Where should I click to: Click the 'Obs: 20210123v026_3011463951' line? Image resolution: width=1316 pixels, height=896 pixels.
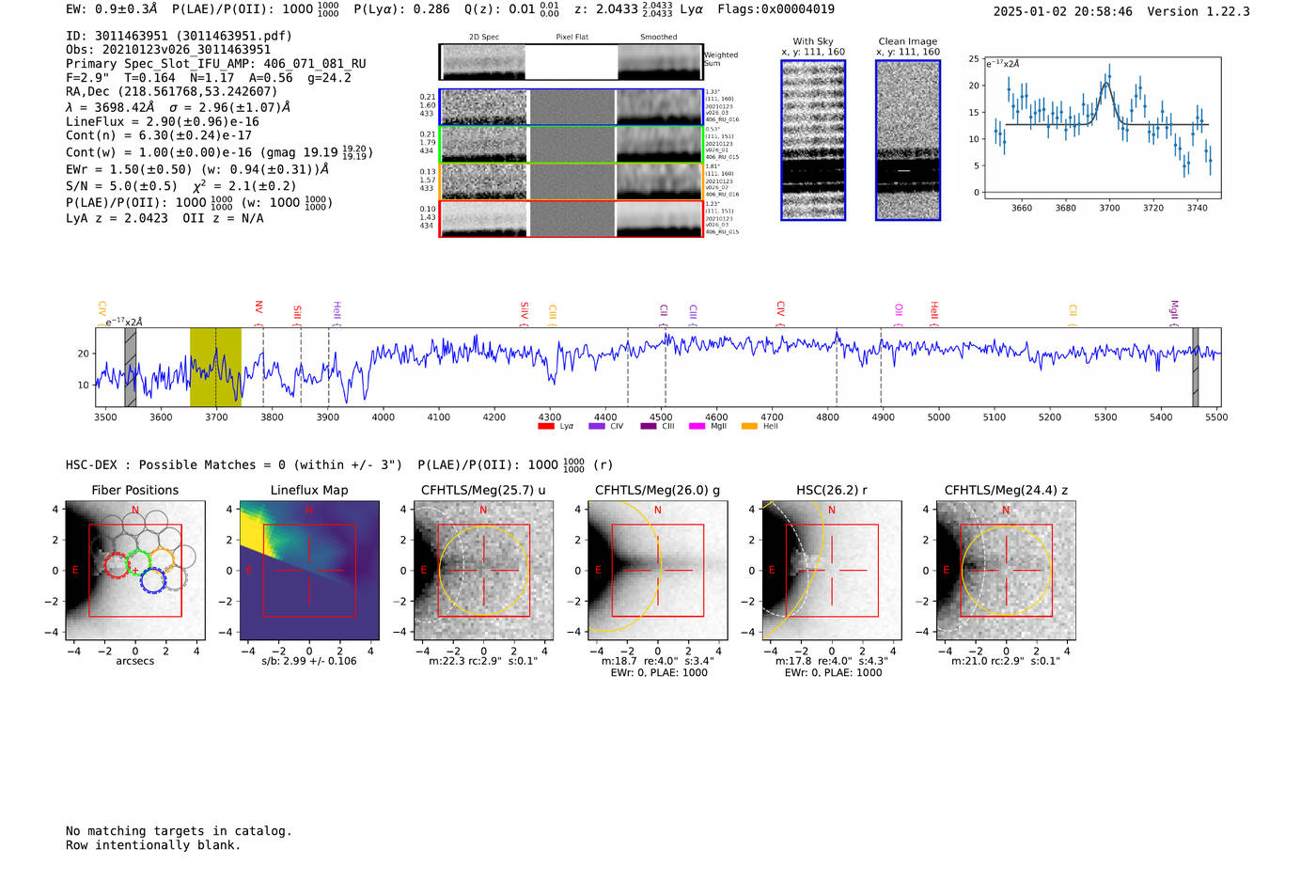(x=168, y=50)
